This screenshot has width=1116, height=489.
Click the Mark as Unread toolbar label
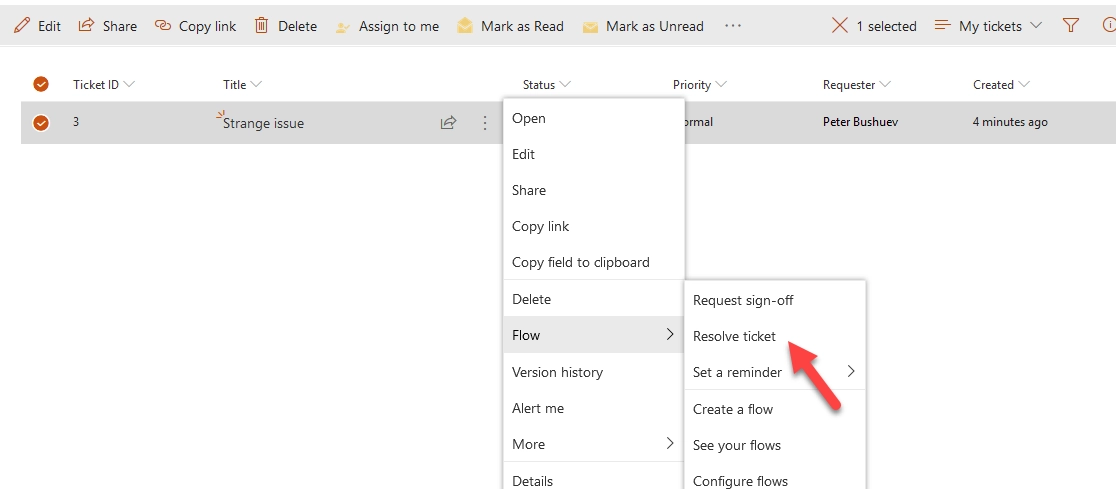click(x=655, y=26)
